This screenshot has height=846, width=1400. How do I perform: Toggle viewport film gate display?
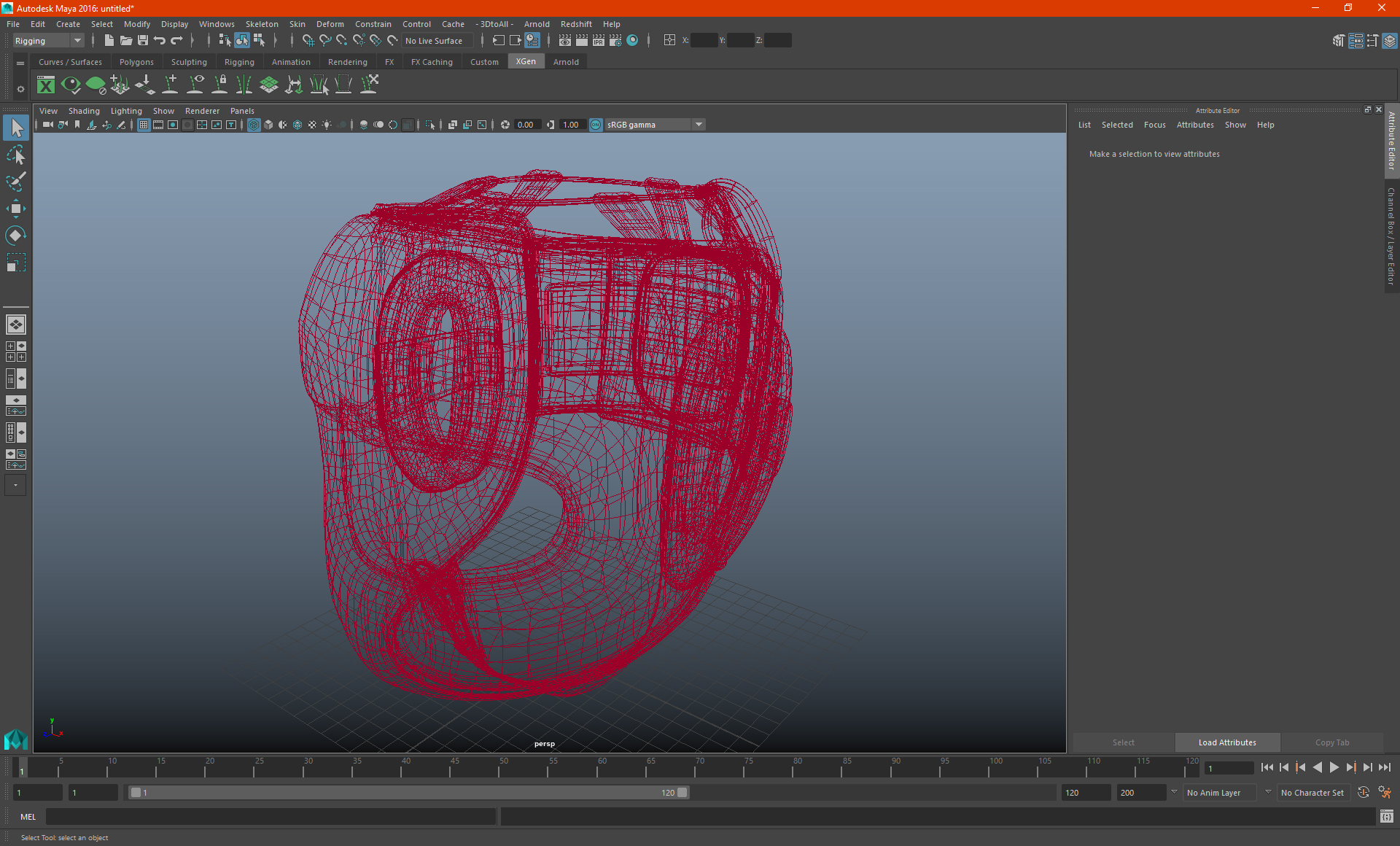pyautogui.click(x=158, y=125)
